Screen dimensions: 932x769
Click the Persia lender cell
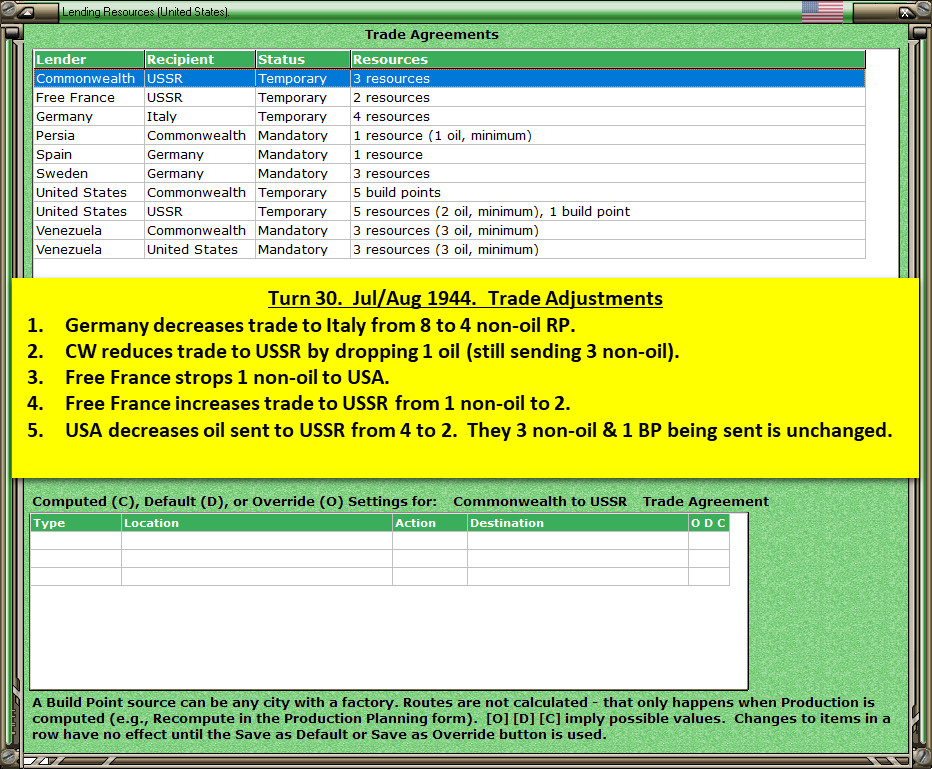point(89,135)
